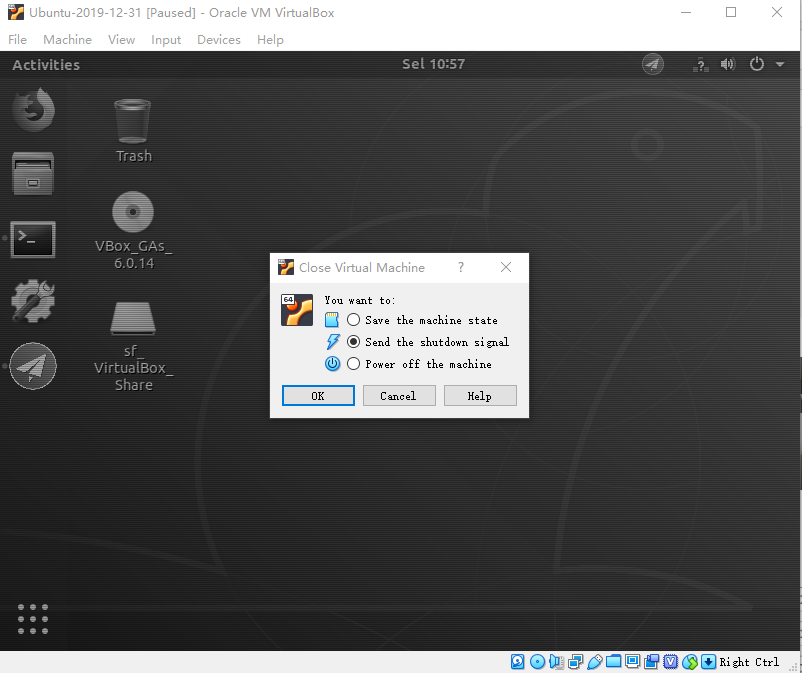
Task: Click the VirtualBox 64 logo in the dialog
Action: click(x=297, y=310)
